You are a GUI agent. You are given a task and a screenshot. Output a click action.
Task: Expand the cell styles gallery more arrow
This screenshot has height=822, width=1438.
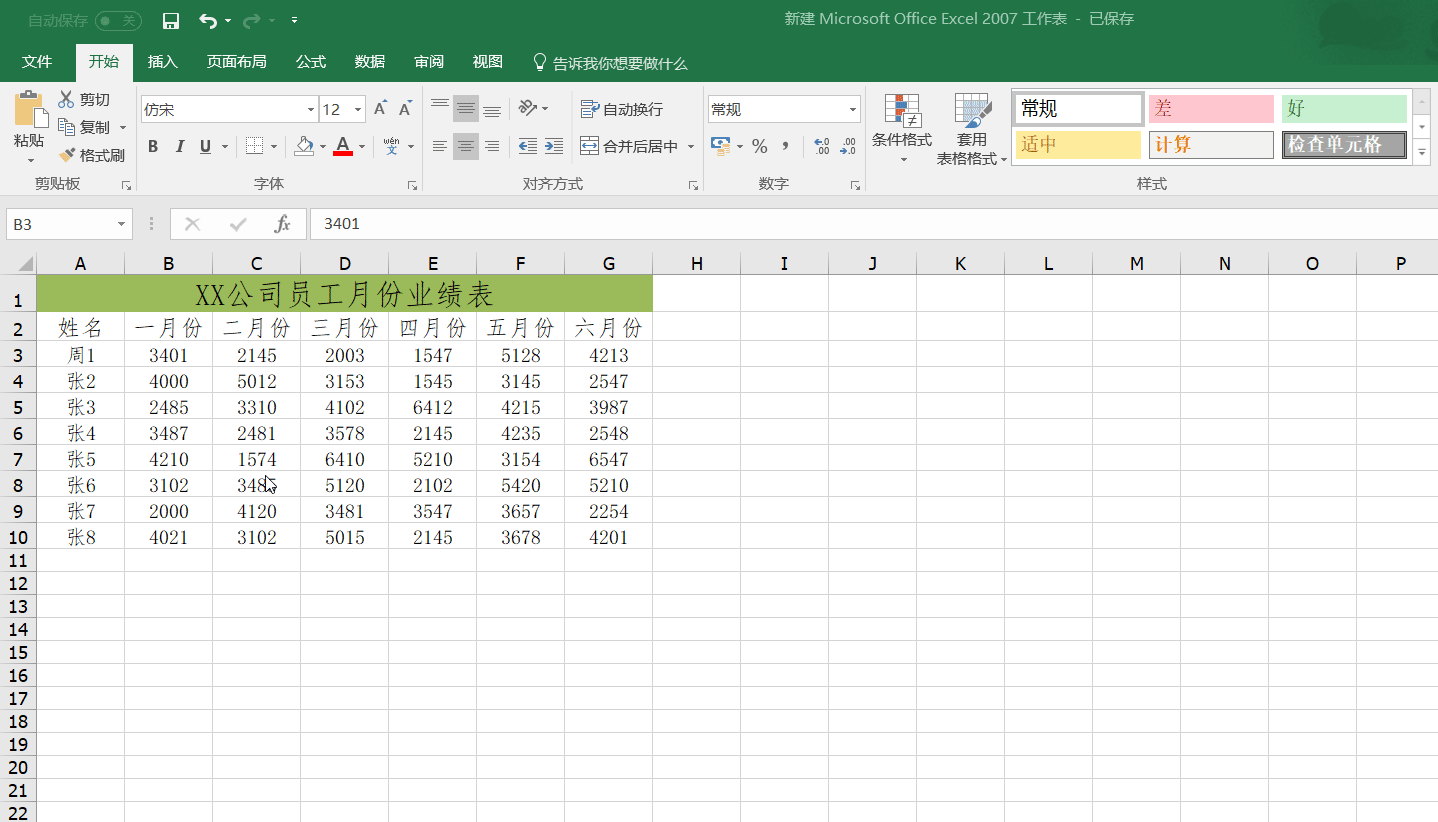pyautogui.click(x=1422, y=153)
